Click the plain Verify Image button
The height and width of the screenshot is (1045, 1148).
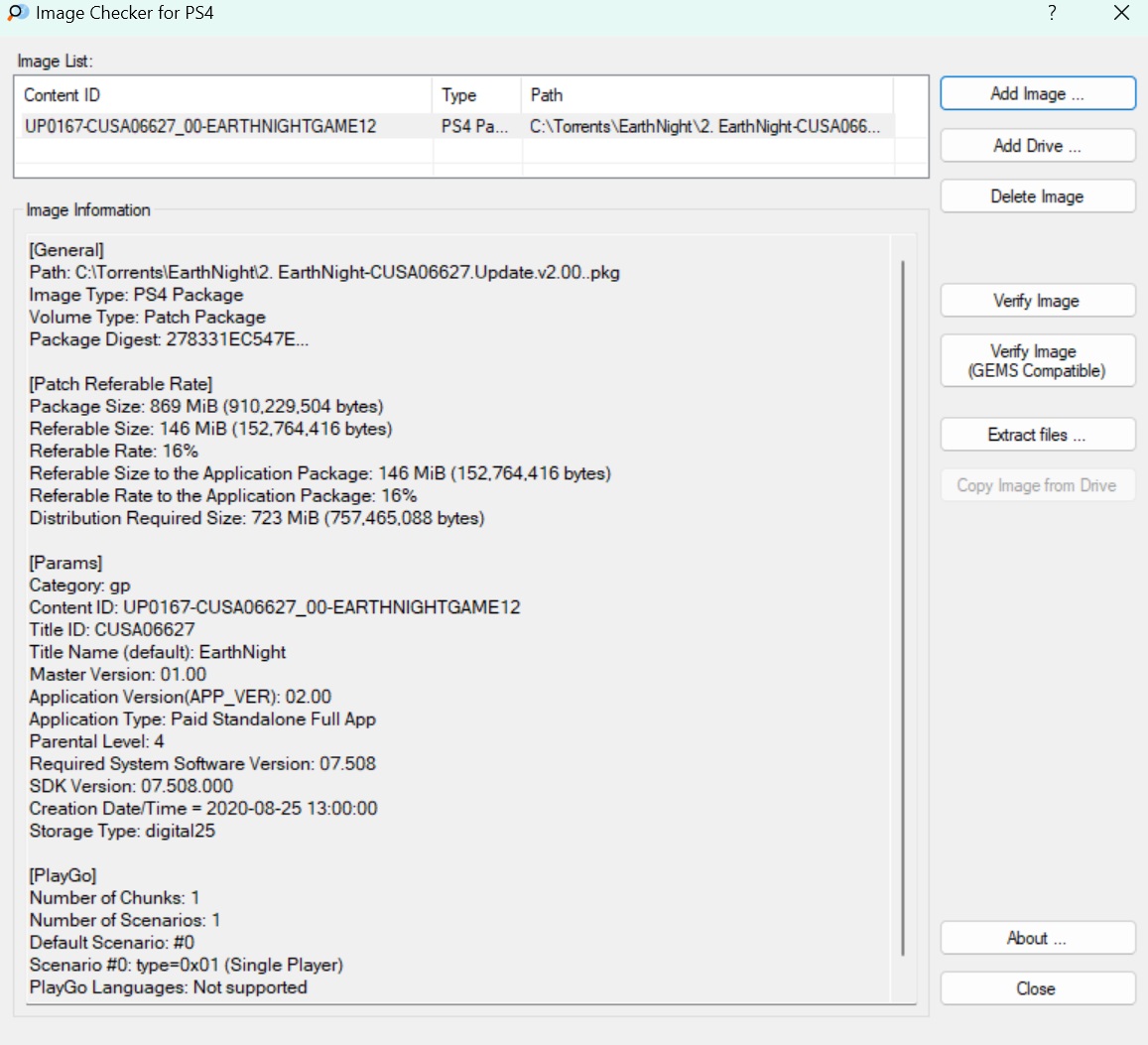1037,301
